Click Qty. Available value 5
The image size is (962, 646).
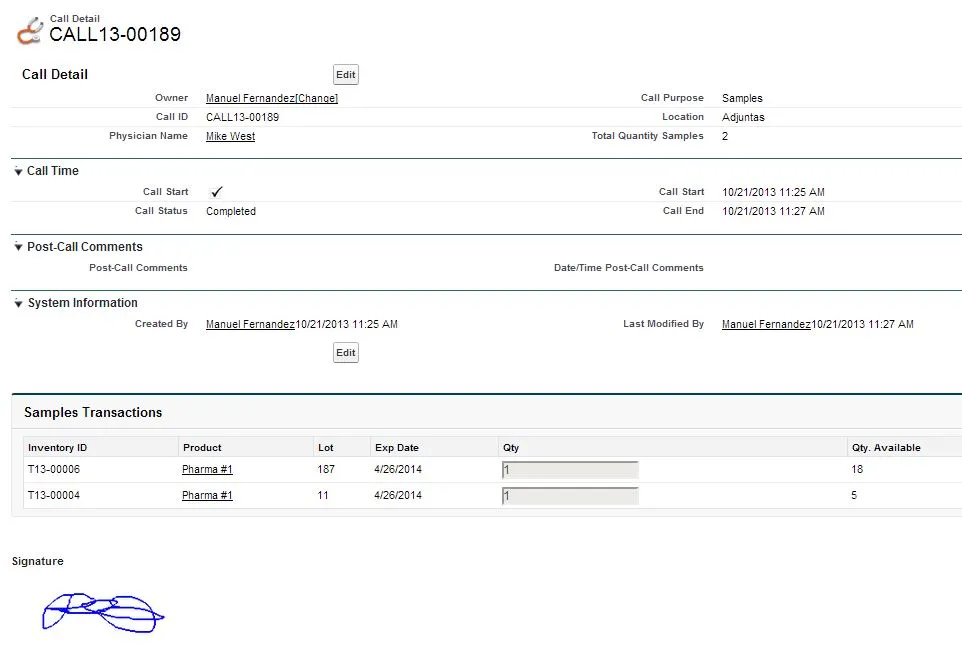(854, 495)
